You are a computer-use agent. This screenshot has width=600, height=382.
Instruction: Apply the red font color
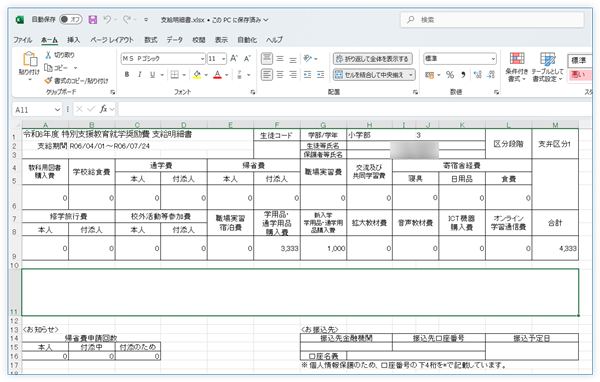(217, 75)
